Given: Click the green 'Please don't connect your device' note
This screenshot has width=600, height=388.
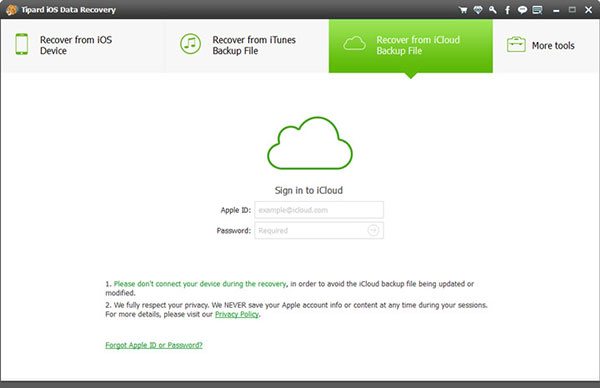Looking at the screenshot, I should (200, 284).
